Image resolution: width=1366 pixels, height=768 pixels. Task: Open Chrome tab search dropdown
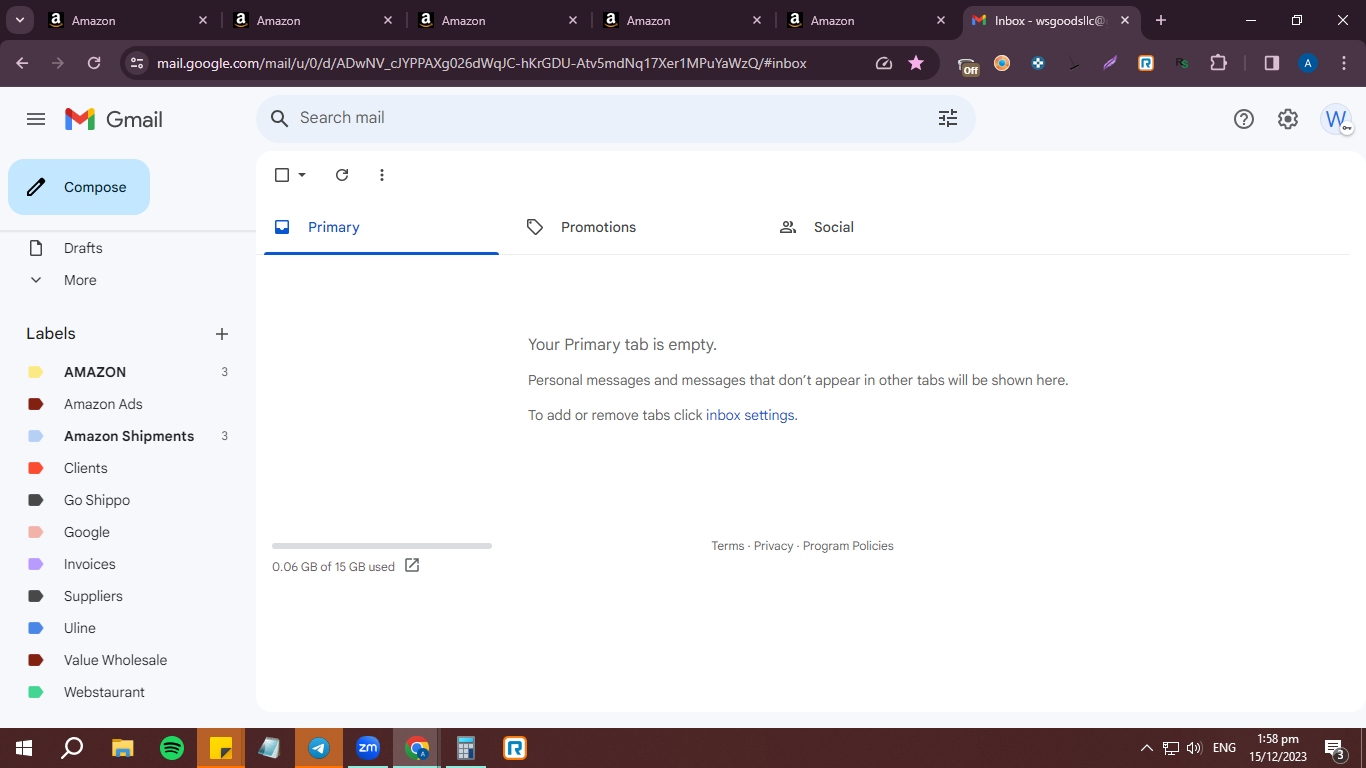tap(20, 20)
